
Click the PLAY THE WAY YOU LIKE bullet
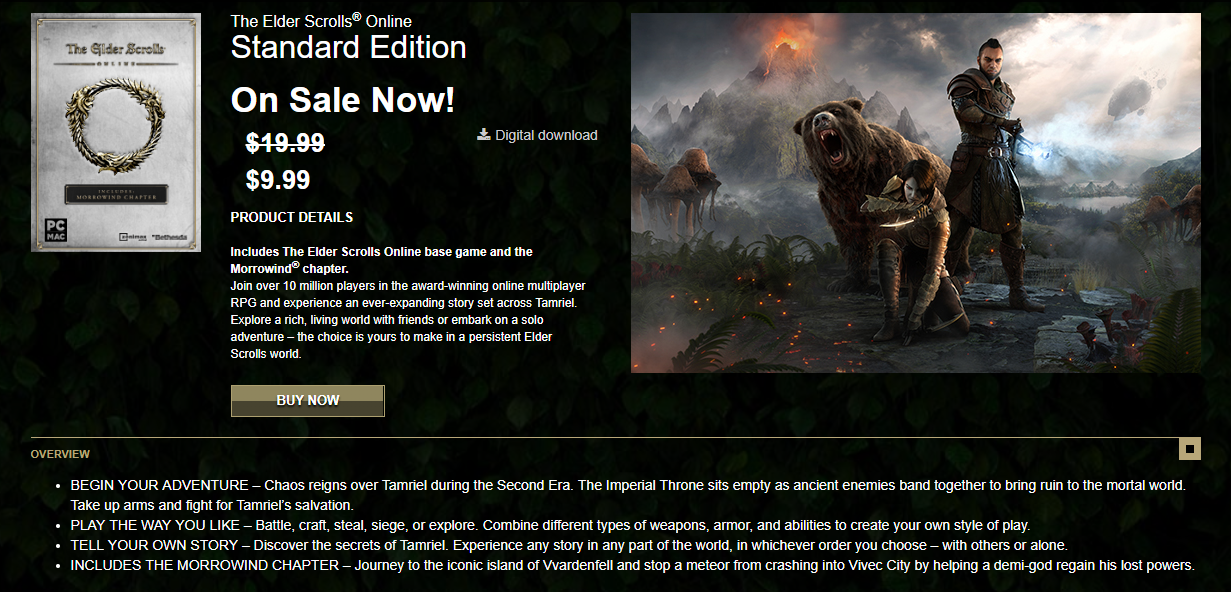coord(550,525)
